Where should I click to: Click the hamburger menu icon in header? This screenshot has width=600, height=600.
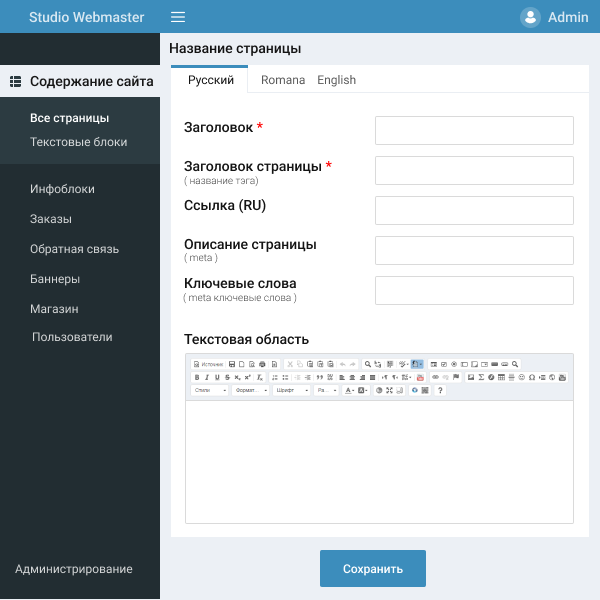click(178, 17)
